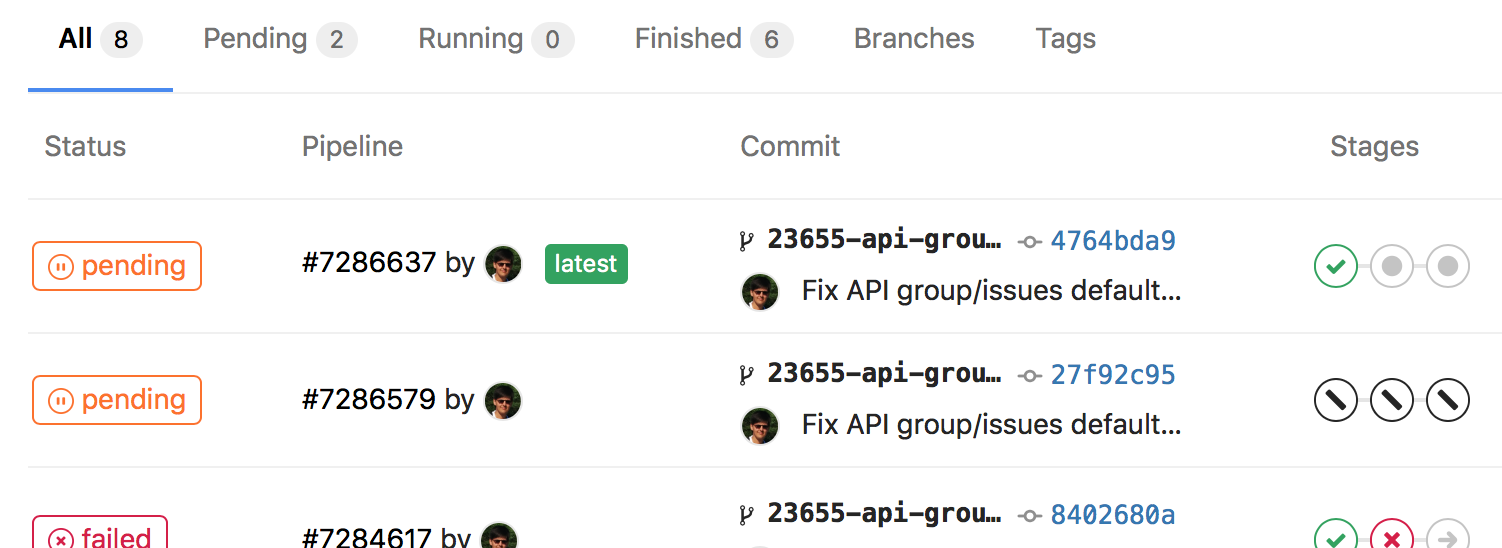Viewport: 1502px width, 548px height.
Task: Open commit 4764bda9 link
Action: (x=1112, y=241)
